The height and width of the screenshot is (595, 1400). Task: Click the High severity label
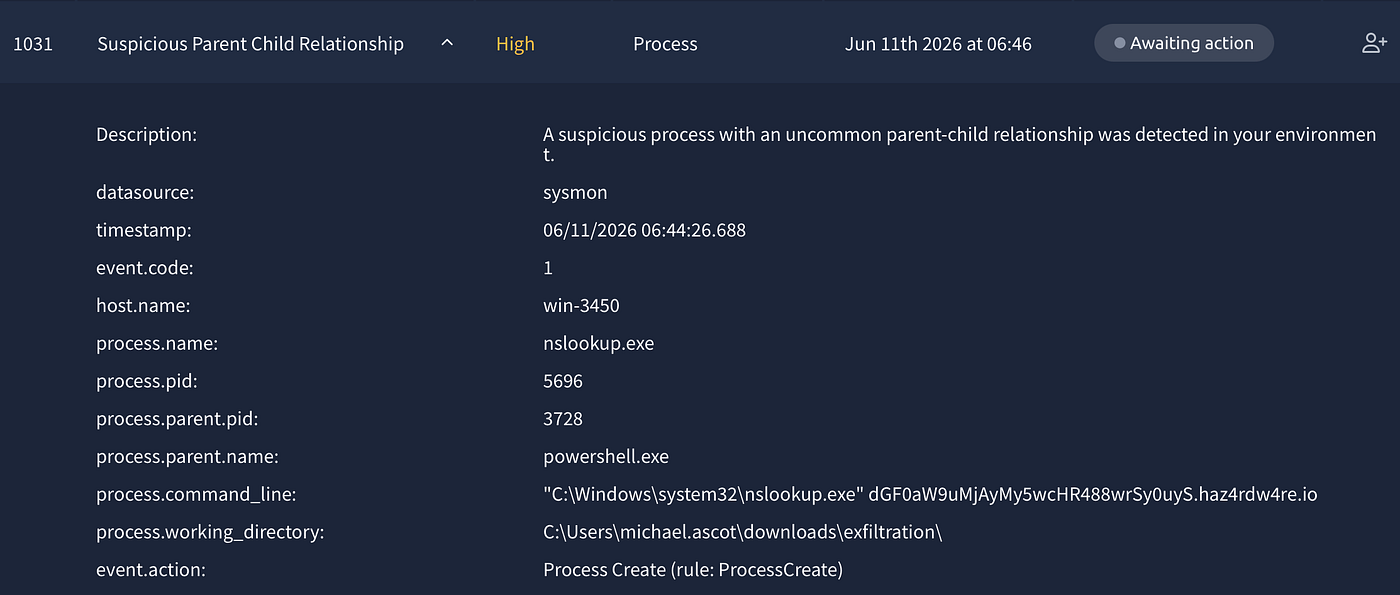515,44
